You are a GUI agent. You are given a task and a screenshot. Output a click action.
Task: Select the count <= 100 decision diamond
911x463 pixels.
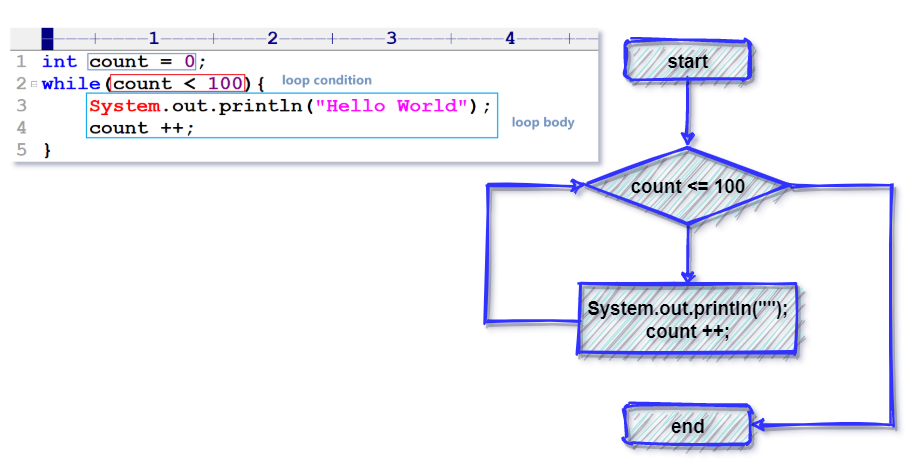point(687,186)
